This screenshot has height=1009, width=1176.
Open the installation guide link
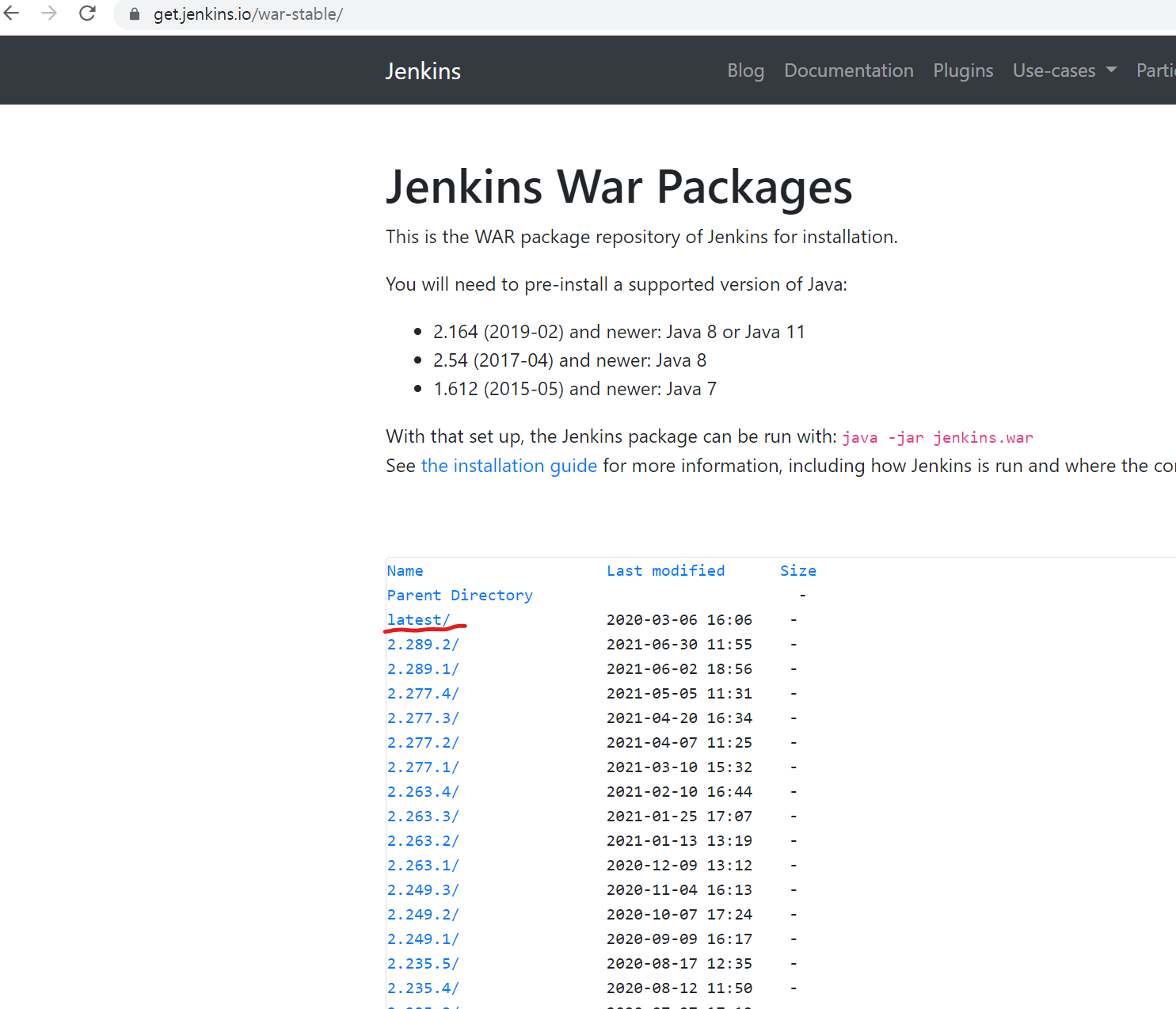click(x=509, y=466)
